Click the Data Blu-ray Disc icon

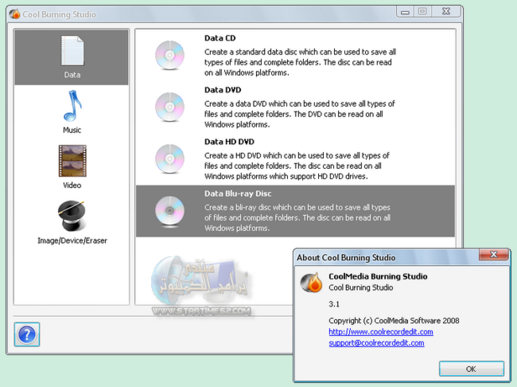pos(170,211)
